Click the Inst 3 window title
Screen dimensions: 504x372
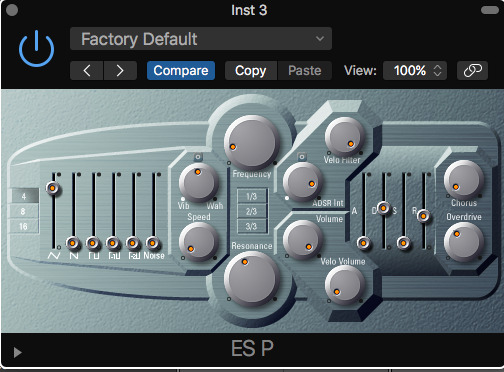click(x=249, y=10)
